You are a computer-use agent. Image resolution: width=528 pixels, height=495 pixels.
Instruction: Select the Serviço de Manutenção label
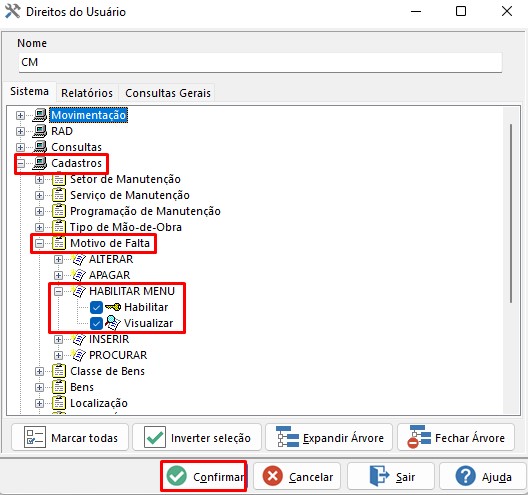130,195
